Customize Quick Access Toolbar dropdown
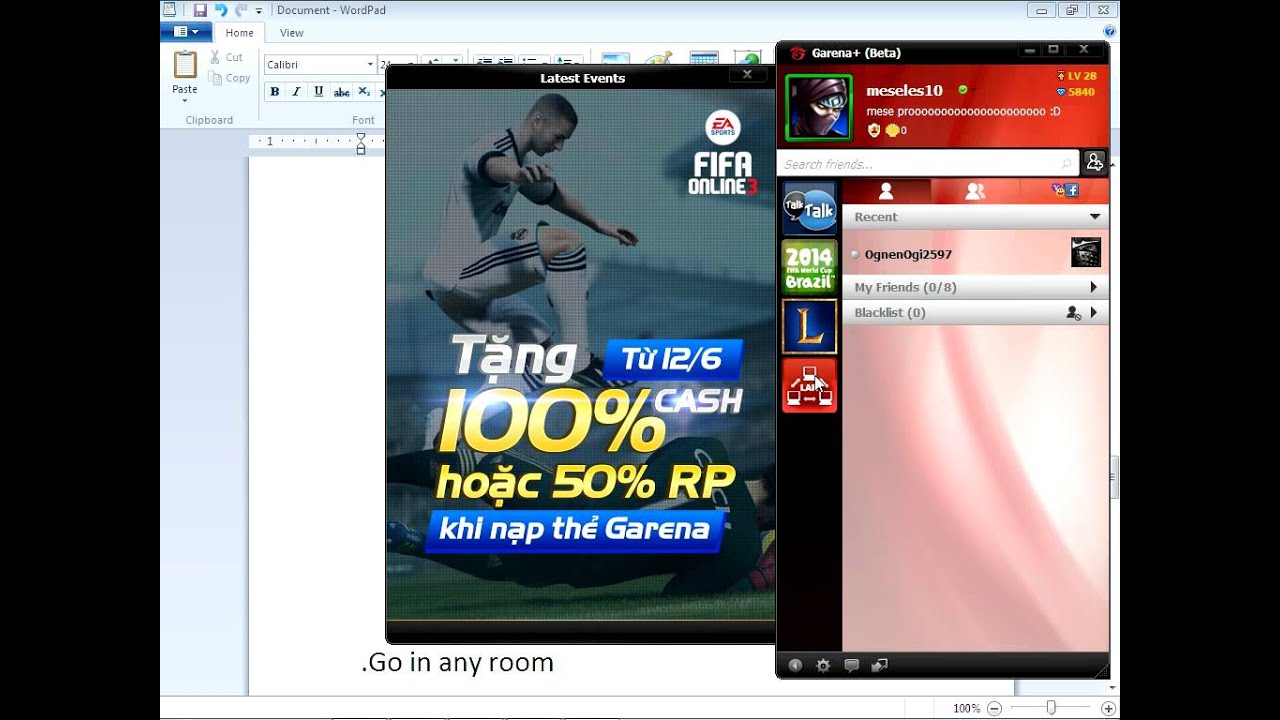This screenshot has width=1280, height=720. [259, 11]
